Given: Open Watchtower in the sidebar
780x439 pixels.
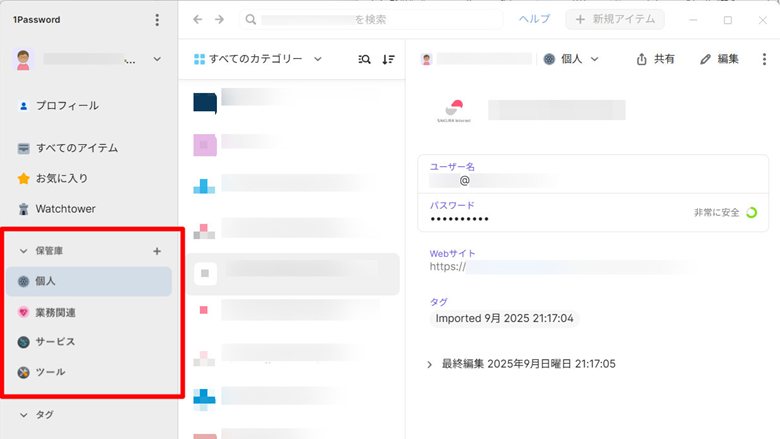Looking at the screenshot, I should click(64, 209).
